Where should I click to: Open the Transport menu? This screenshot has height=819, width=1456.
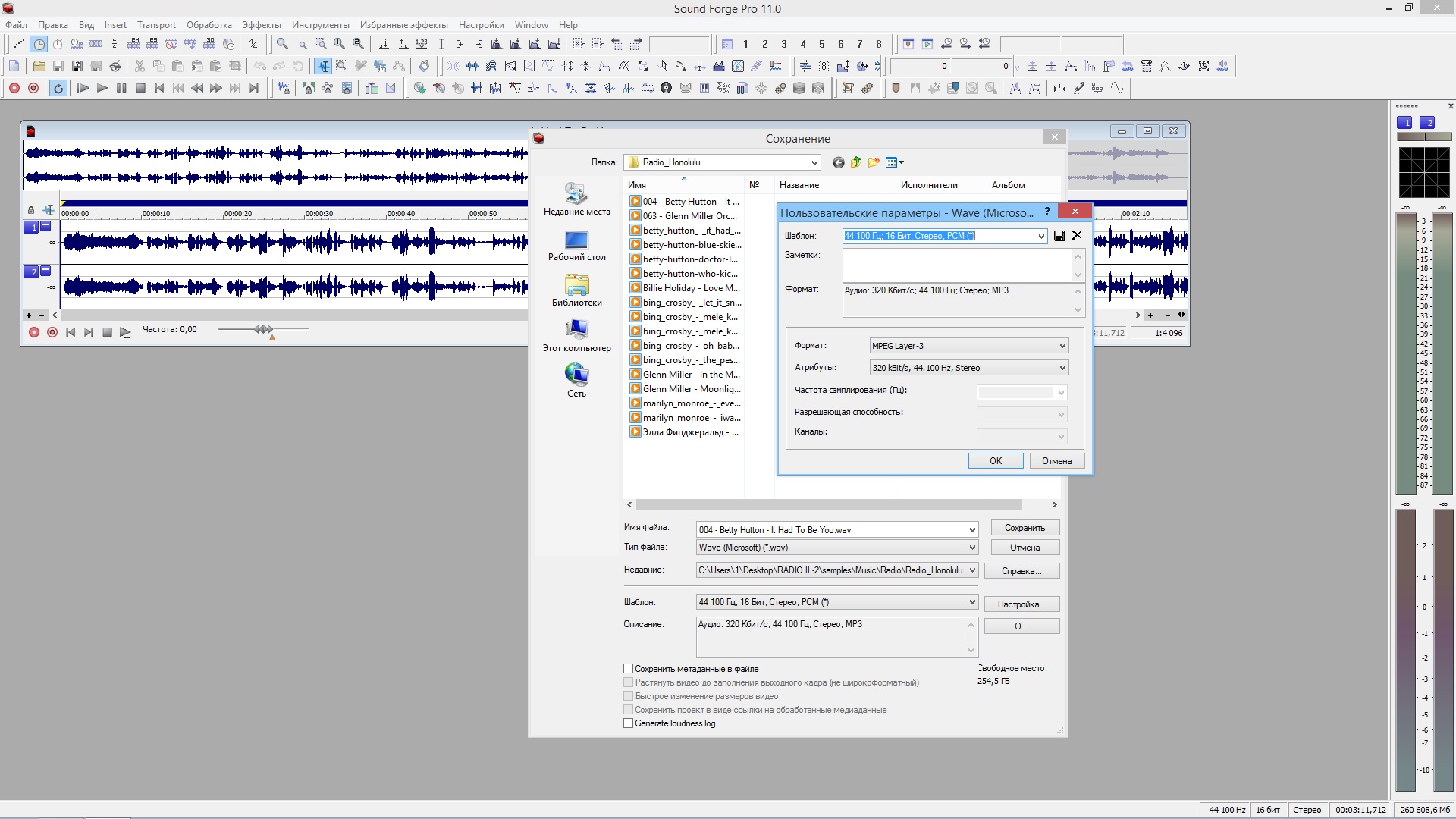(x=156, y=25)
